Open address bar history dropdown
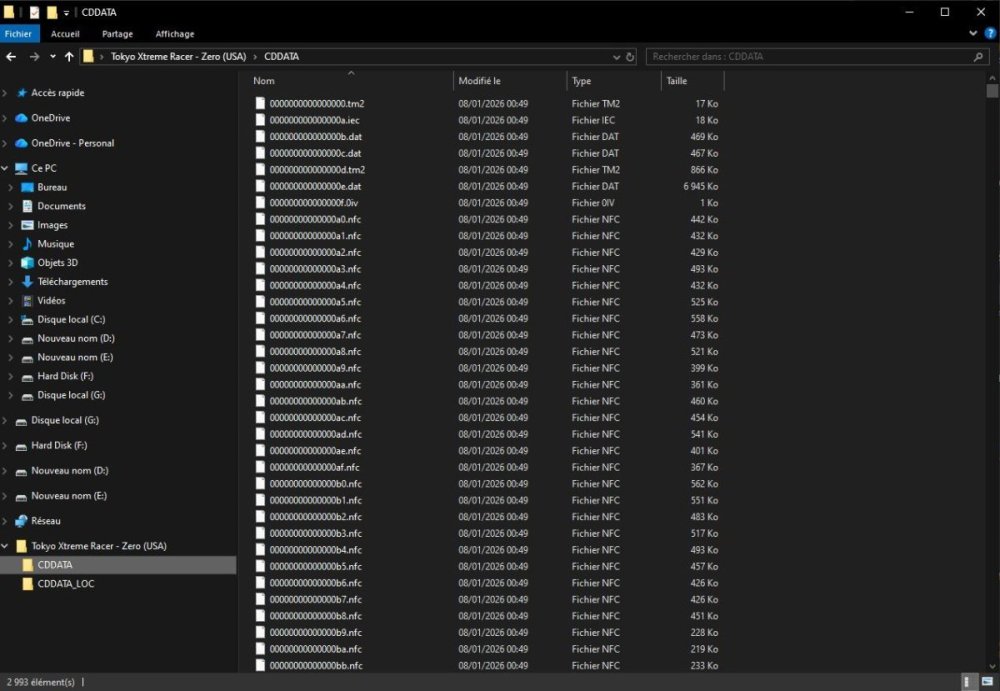The image size is (1000, 691). (616, 57)
